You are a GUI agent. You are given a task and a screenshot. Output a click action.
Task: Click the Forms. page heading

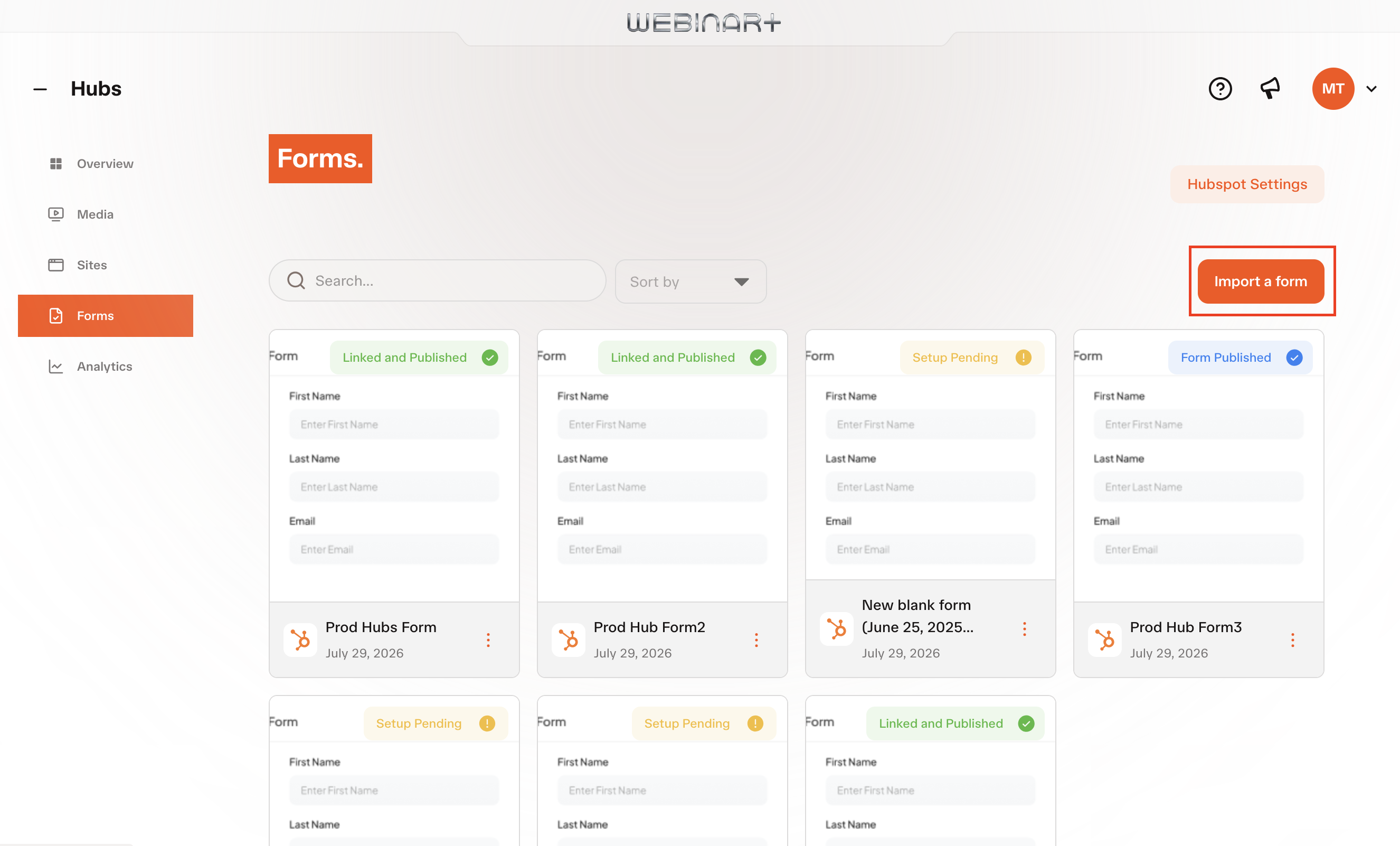click(x=320, y=158)
